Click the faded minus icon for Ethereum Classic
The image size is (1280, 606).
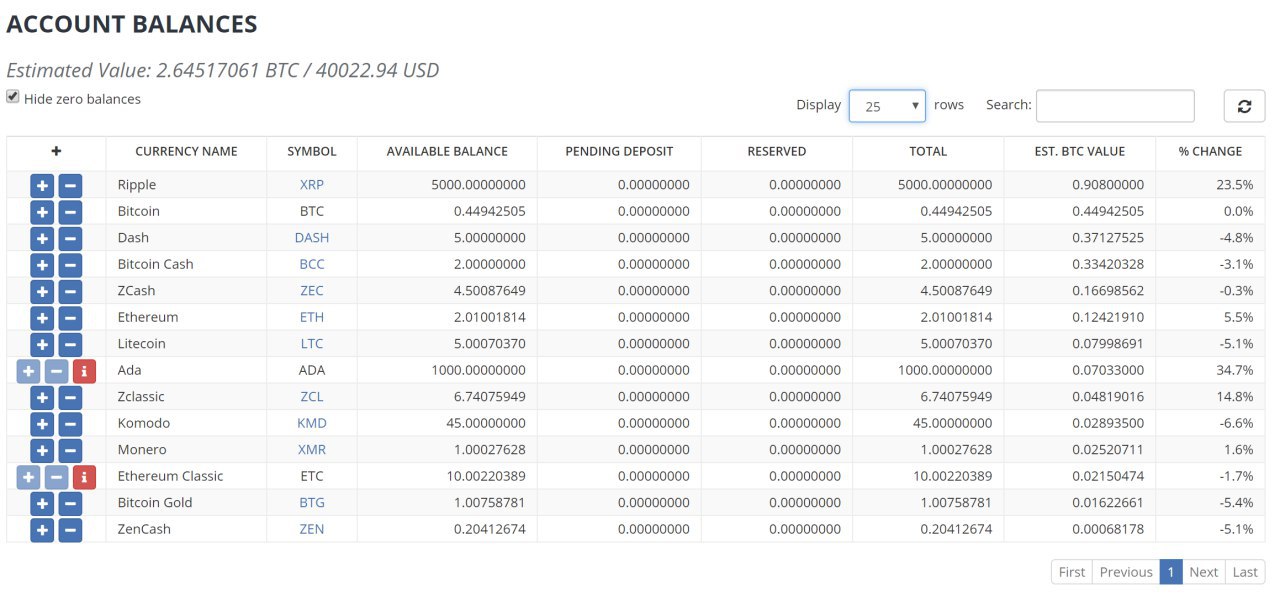click(x=56, y=476)
